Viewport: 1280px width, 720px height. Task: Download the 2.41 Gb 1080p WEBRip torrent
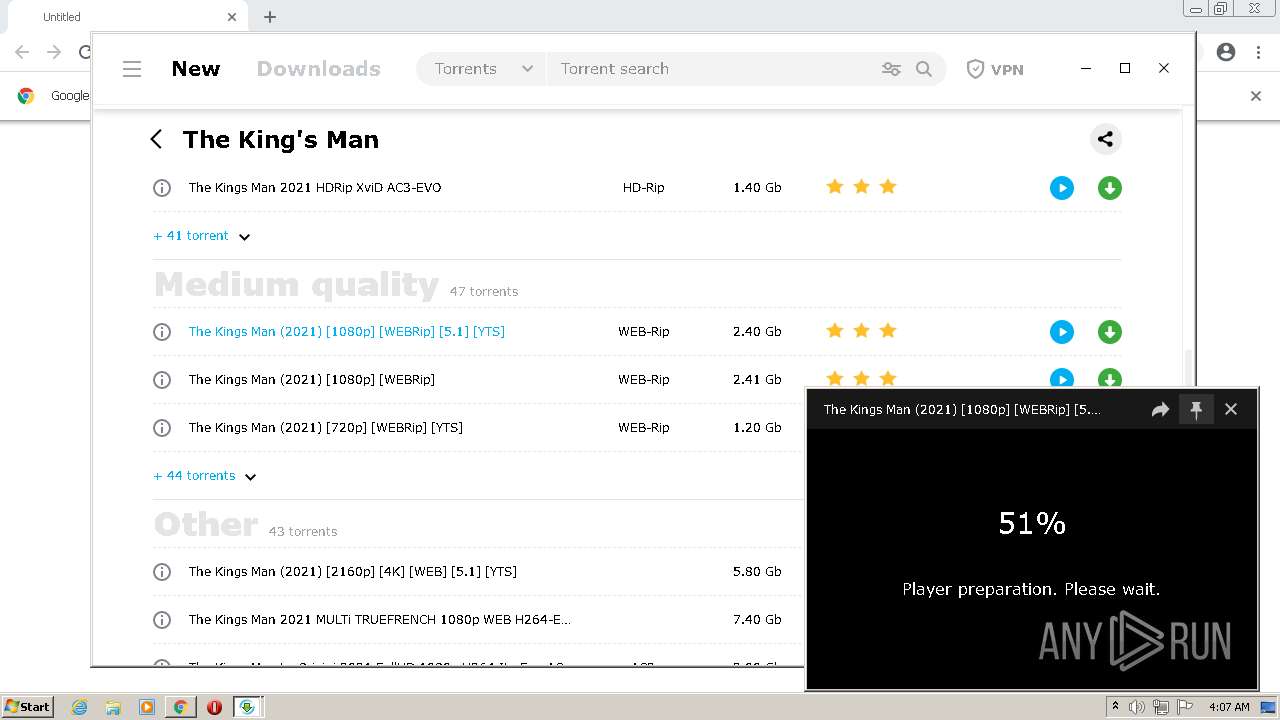(x=1110, y=379)
